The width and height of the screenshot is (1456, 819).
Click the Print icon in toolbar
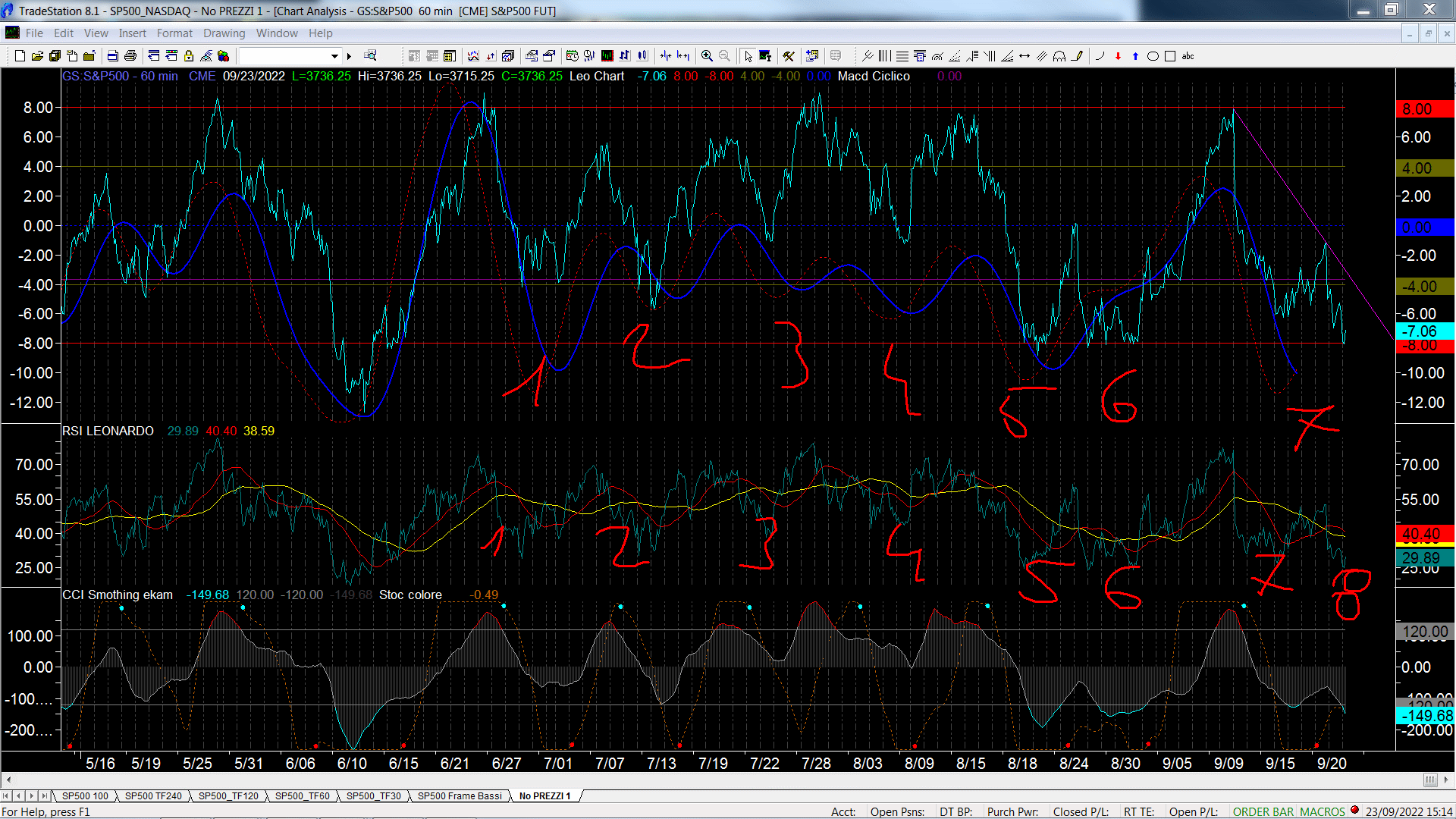(130, 56)
